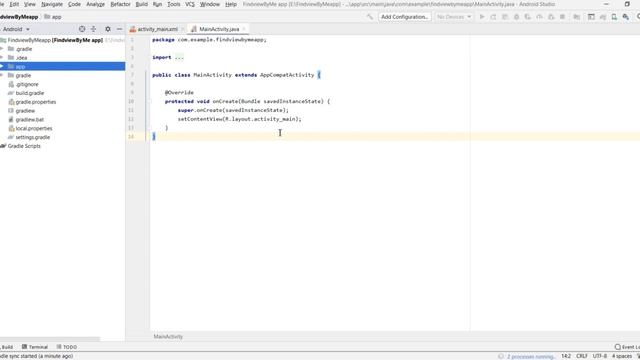Screen dimensions: 640x360
Task: Expand the .idea folder arrow
Action: (x=2, y=58)
